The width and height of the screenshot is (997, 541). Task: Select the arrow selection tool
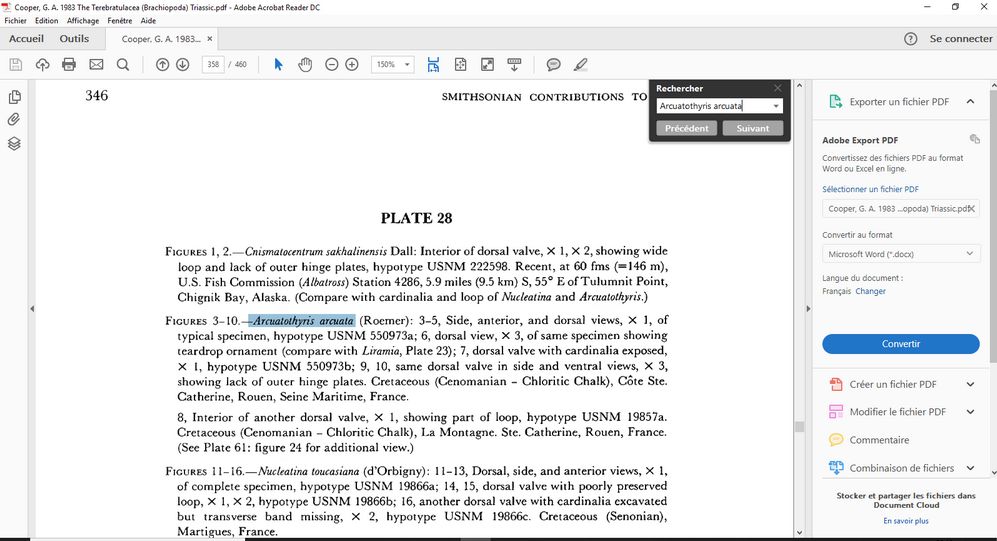278,64
